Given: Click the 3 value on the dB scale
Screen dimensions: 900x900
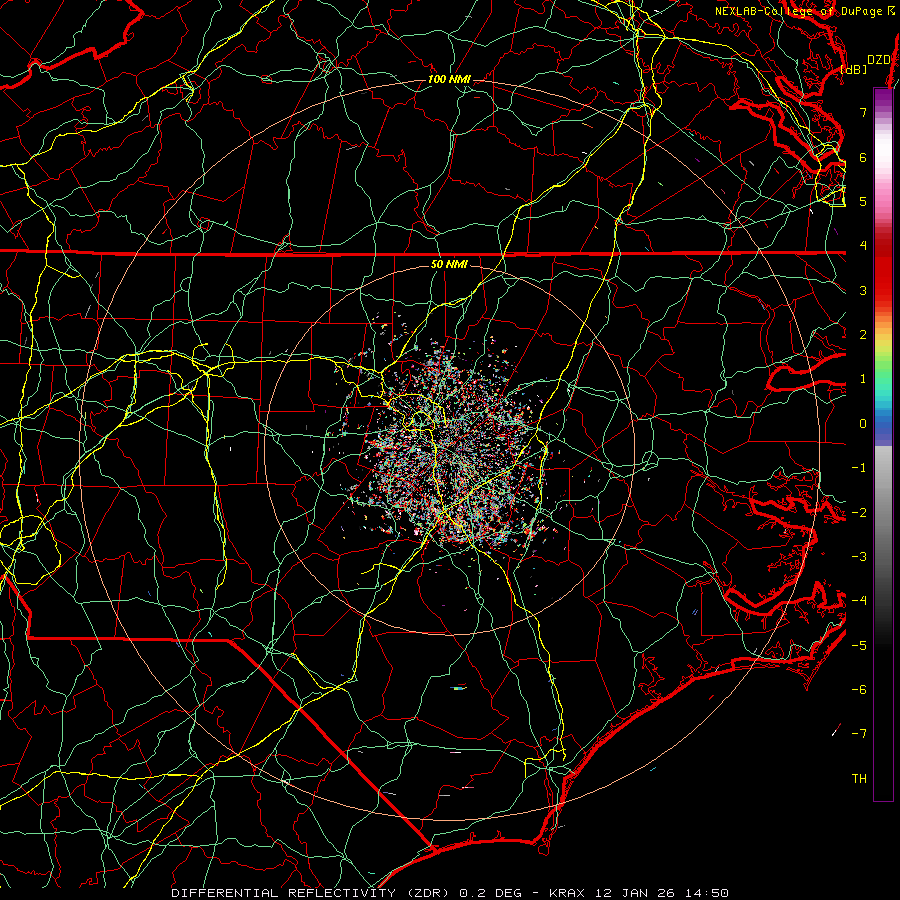Looking at the screenshot, I should [863, 290].
